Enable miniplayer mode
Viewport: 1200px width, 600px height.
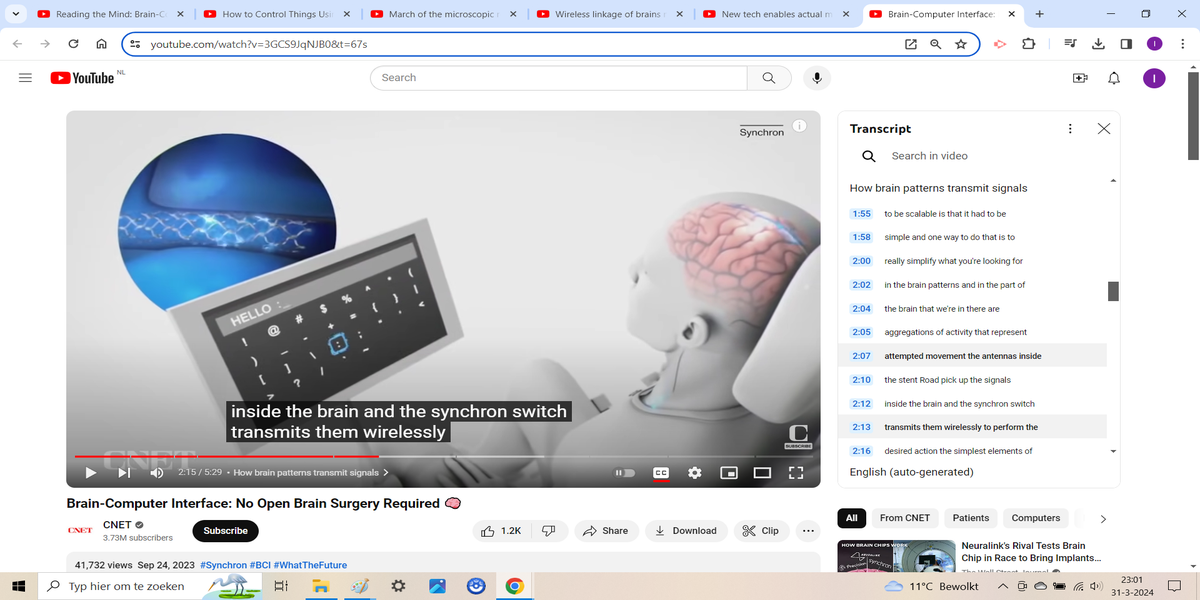[x=729, y=473]
